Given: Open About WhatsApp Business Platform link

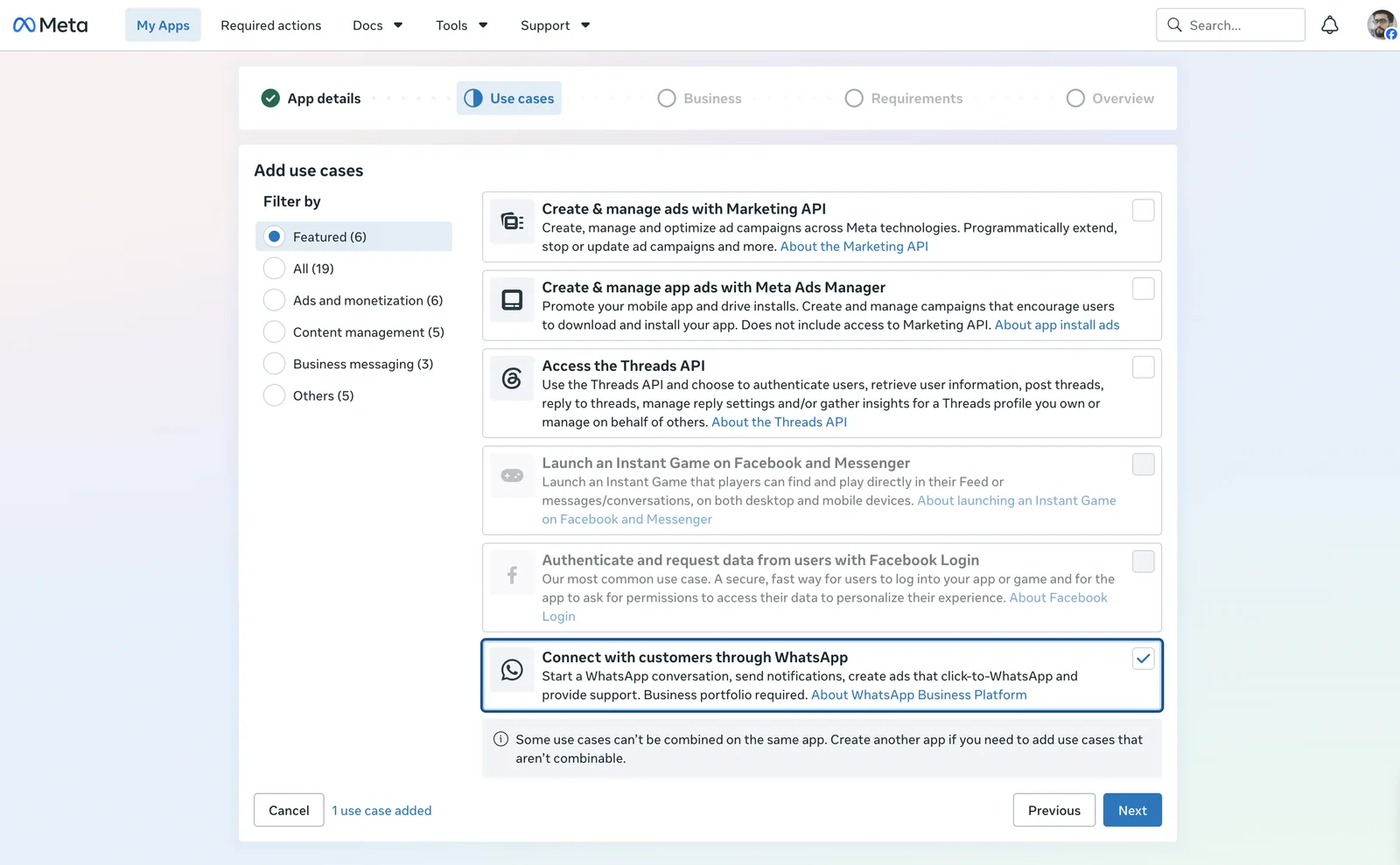Looking at the screenshot, I should [x=919, y=694].
